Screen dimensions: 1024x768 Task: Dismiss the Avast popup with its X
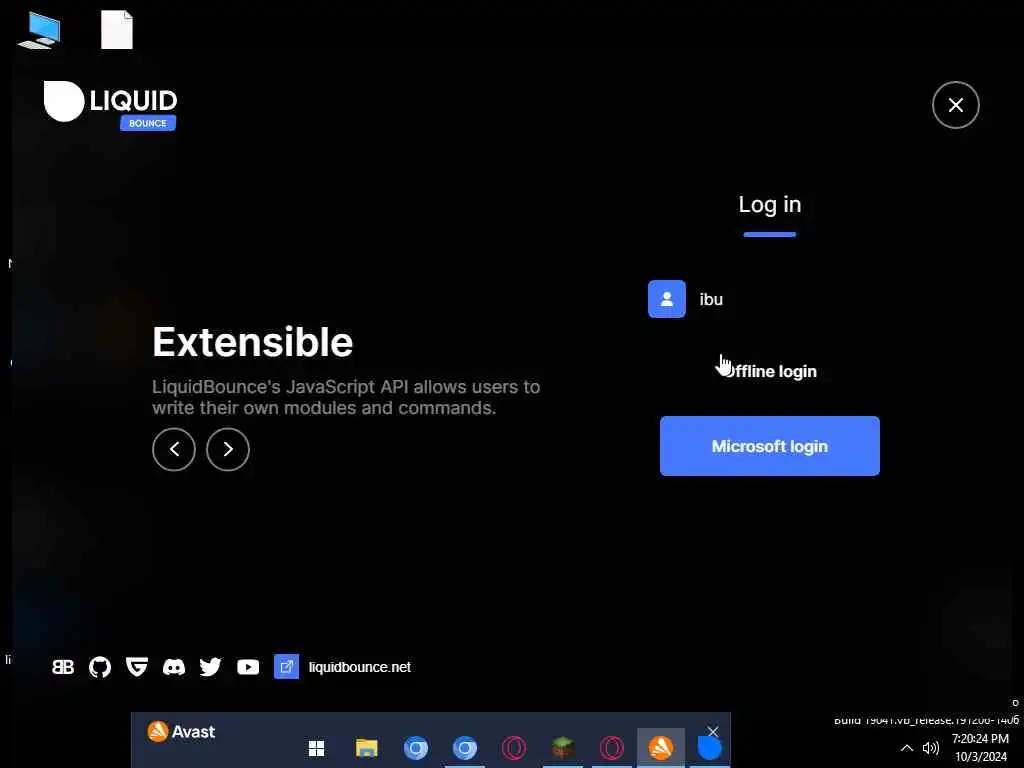[713, 731]
